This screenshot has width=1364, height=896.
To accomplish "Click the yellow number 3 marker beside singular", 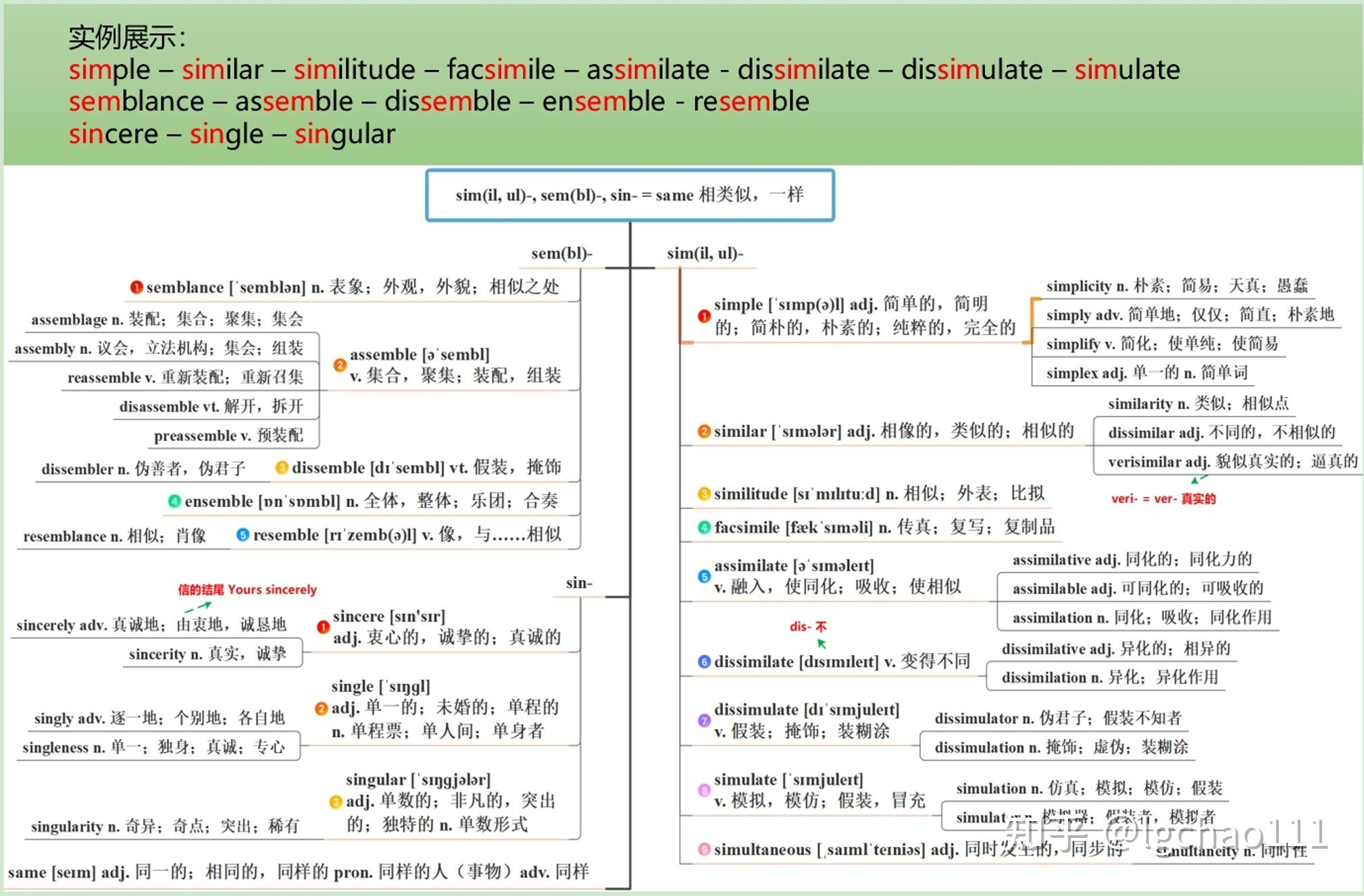I will [336, 801].
